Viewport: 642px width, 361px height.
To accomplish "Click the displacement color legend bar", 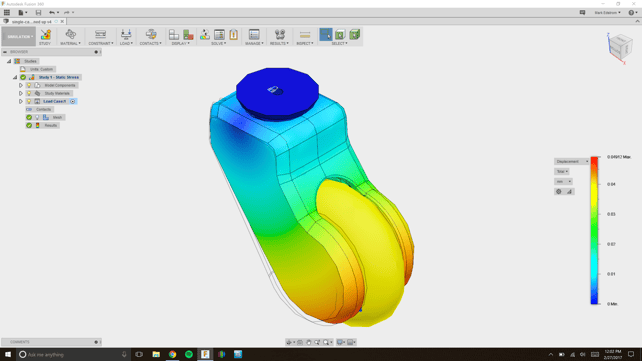I will point(594,230).
